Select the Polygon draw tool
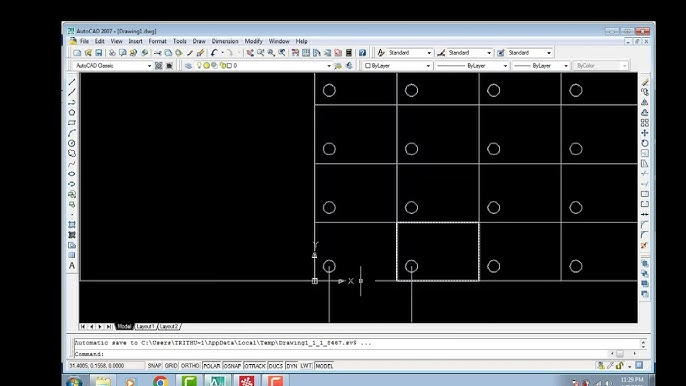 (72, 112)
